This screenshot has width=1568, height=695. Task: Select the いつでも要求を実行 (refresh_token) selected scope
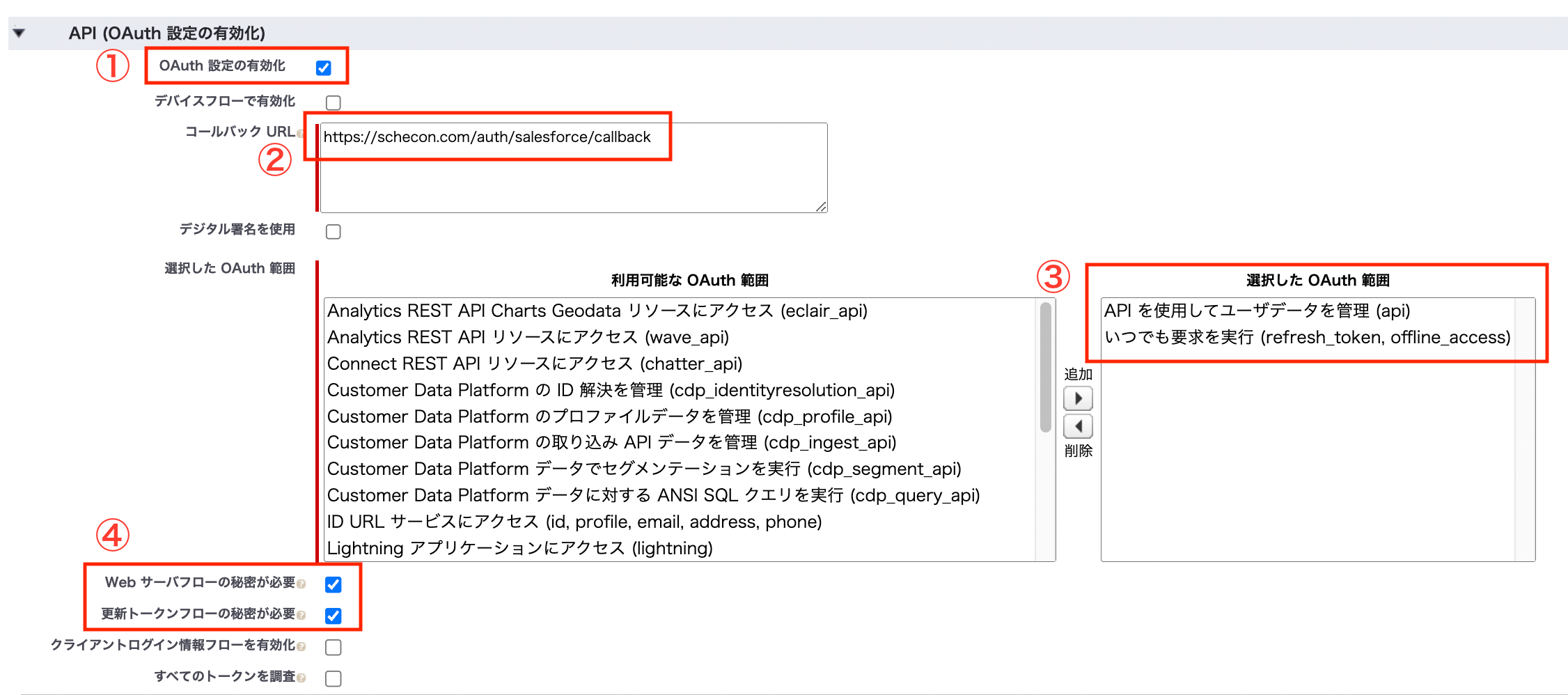pos(1307,337)
